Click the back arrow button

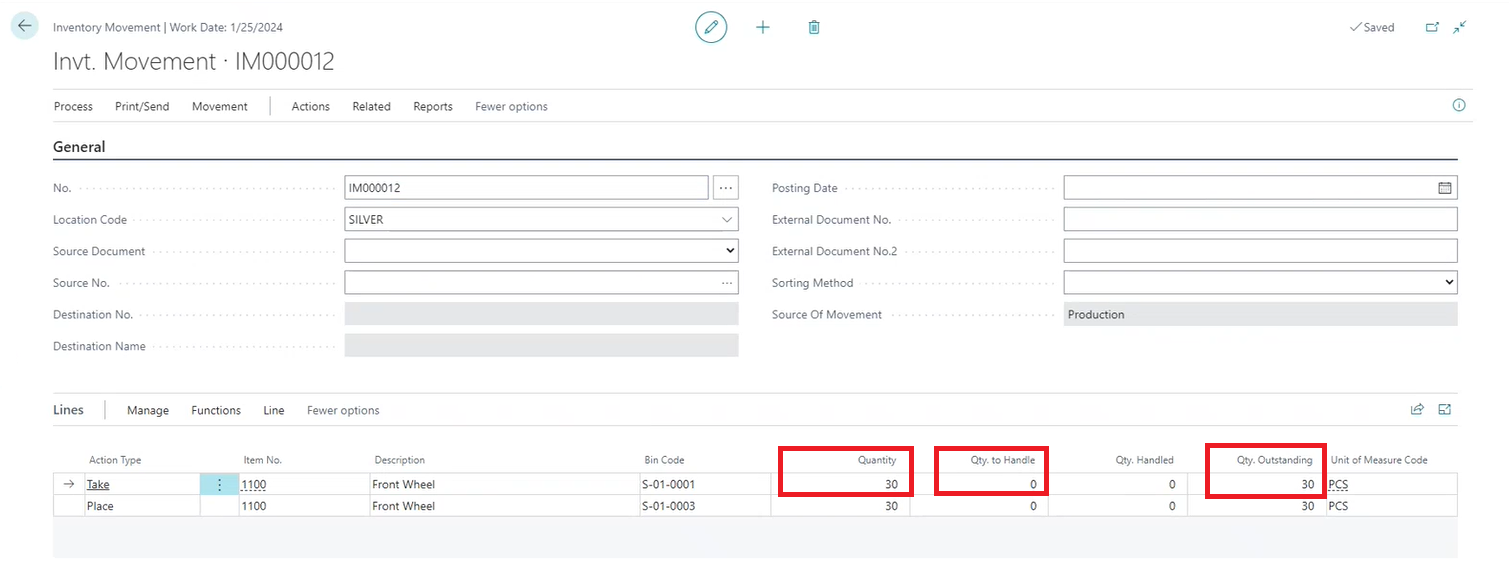click(24, 26)
